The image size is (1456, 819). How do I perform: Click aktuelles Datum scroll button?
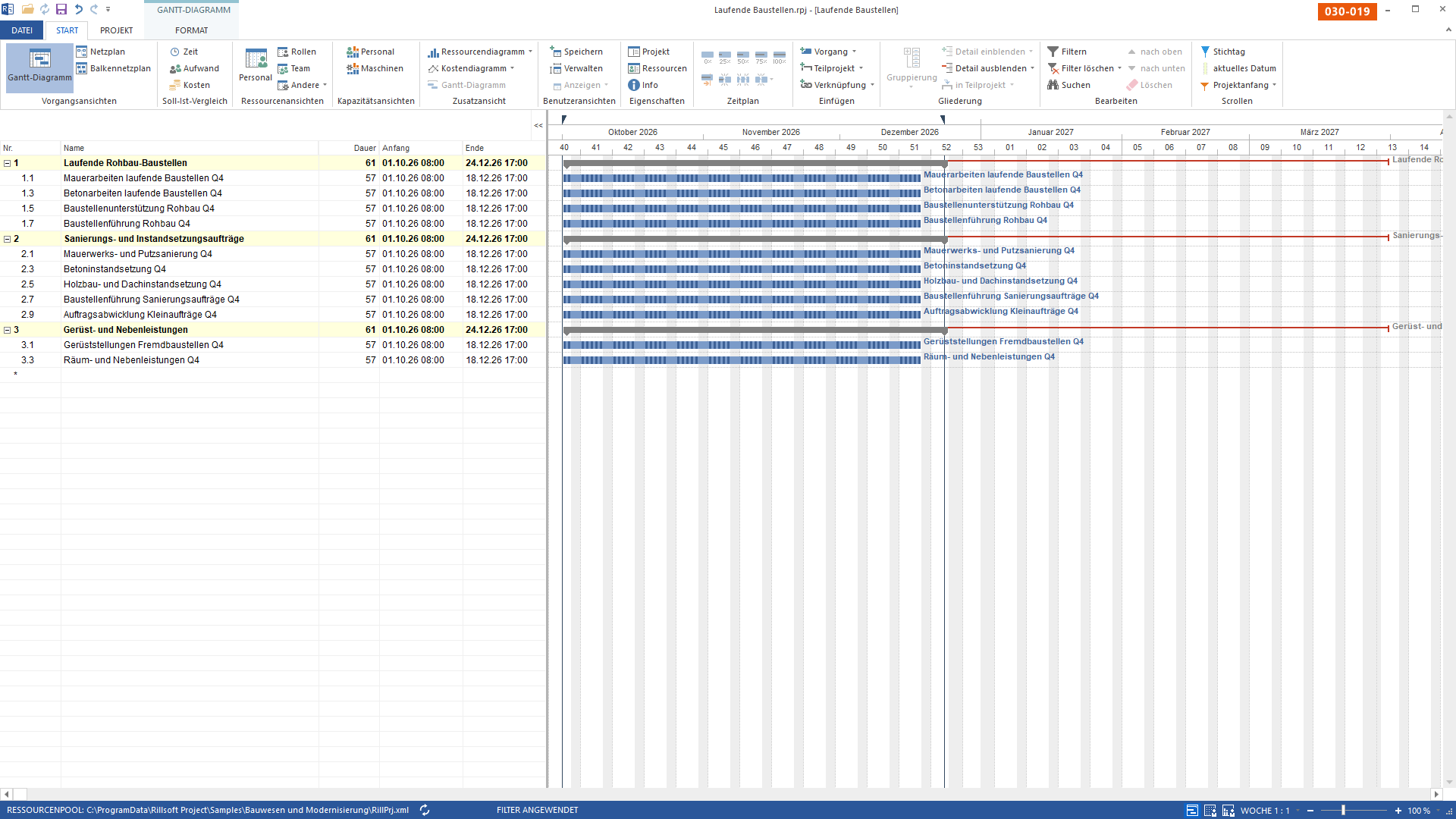coord(1238,68)
